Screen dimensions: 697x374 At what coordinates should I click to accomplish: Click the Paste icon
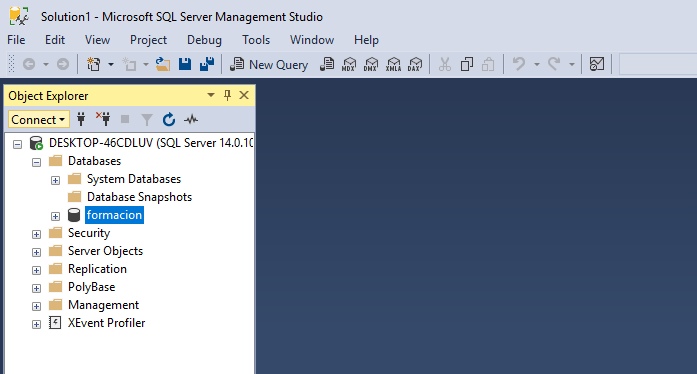tap(488, 64)
